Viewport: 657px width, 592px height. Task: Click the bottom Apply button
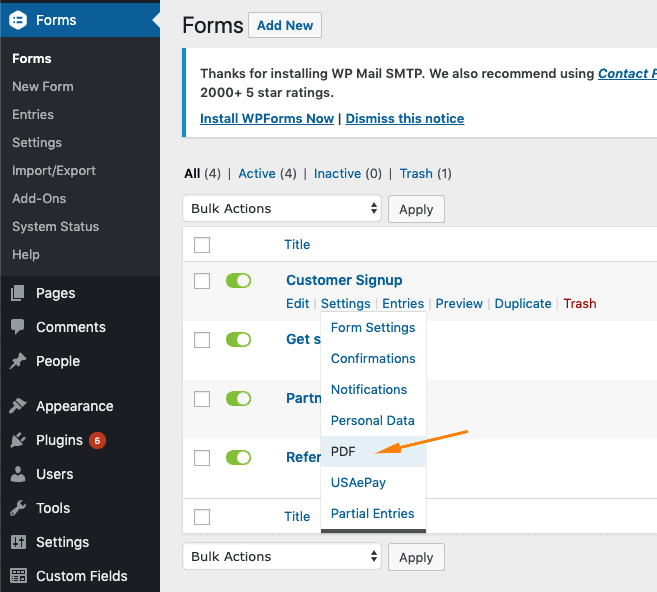pos(416,557)
